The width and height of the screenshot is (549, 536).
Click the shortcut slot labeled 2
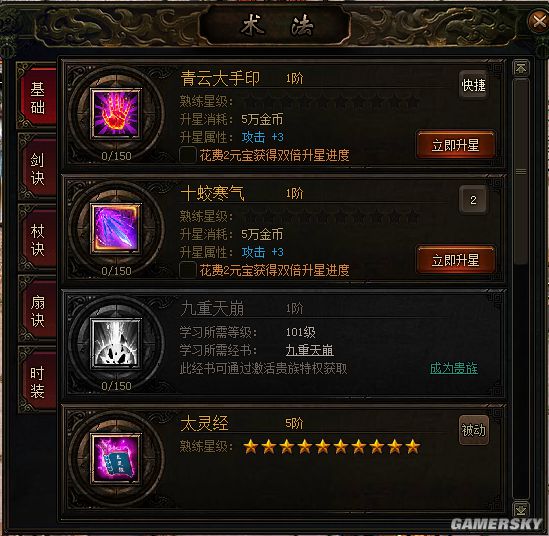pyautogui.click(x=473, y=200)
